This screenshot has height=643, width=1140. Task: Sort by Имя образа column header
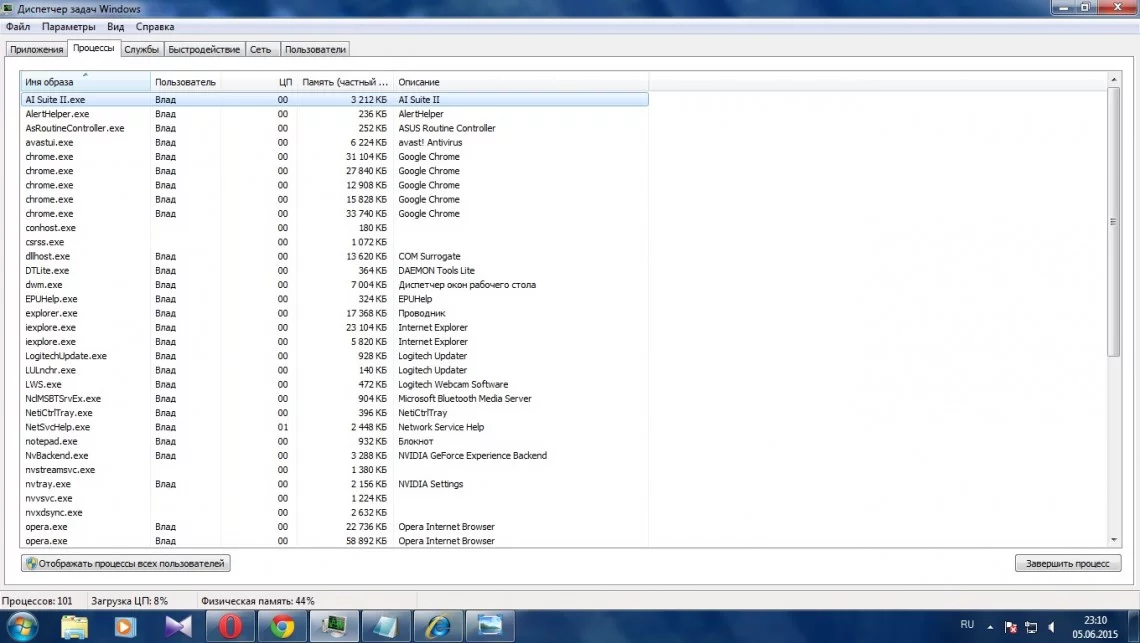point(85,81)
